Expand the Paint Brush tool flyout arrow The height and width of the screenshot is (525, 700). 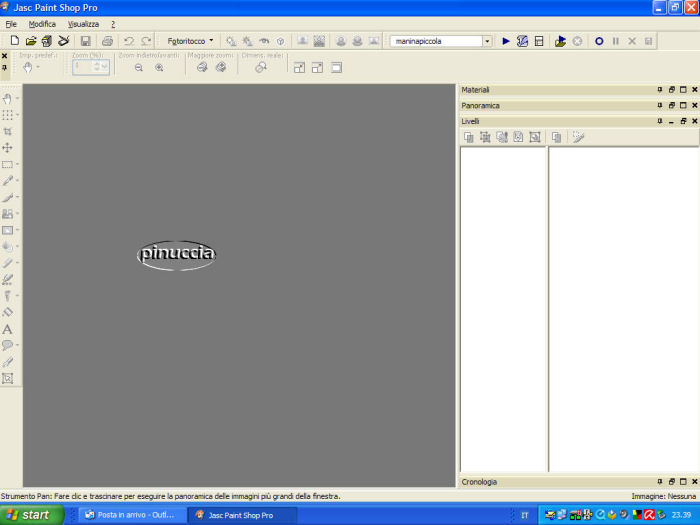[17, 197]
